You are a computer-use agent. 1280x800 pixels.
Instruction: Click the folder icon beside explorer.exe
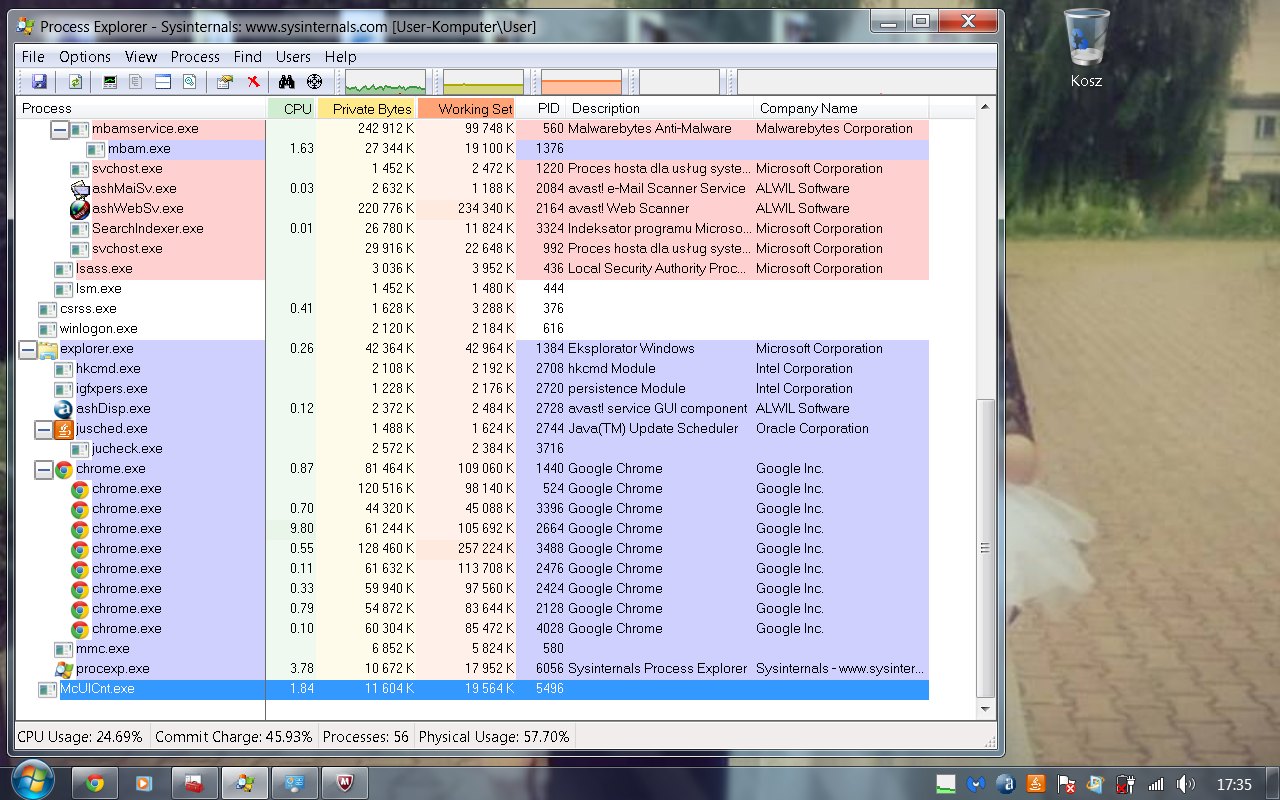(x=48, y=349)
